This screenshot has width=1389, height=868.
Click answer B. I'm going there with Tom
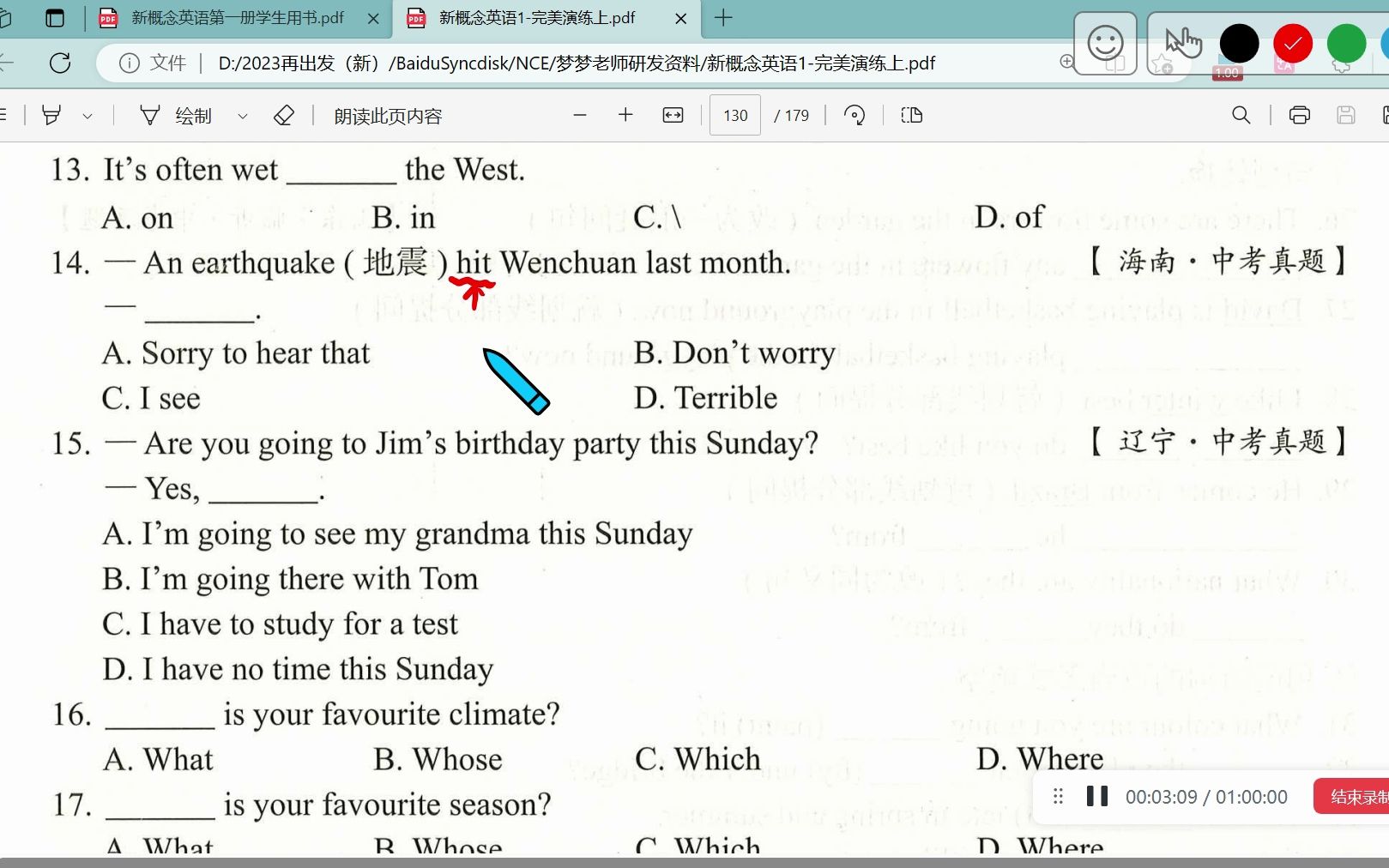[290, 579]
